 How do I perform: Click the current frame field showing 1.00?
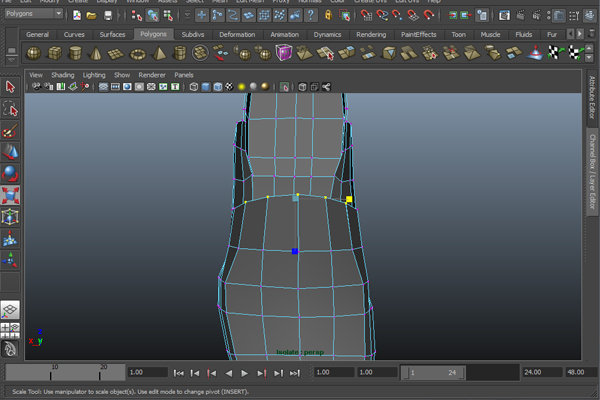(148, 372)
